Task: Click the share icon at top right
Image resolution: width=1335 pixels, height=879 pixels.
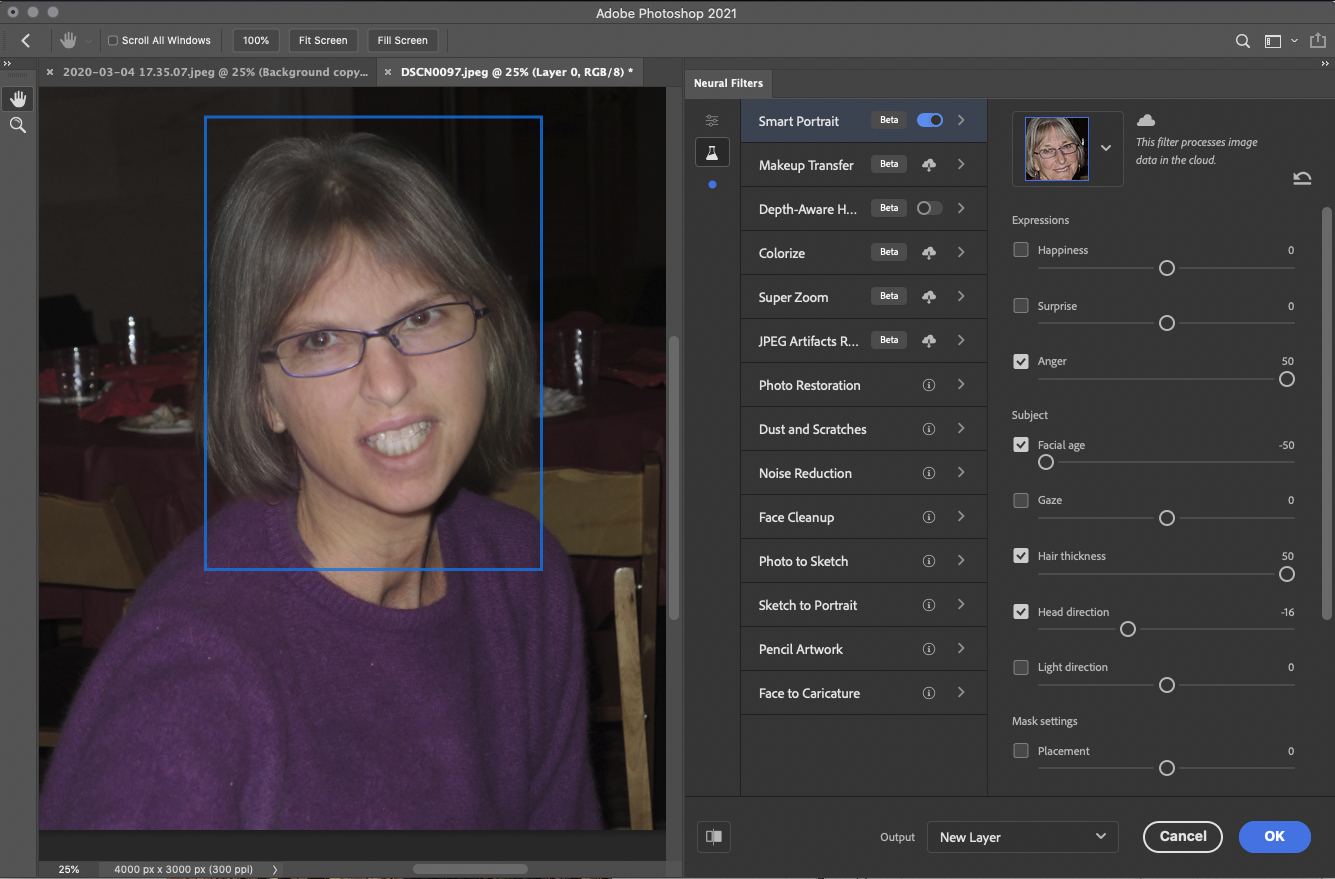Action: [x=1316, y=41]
